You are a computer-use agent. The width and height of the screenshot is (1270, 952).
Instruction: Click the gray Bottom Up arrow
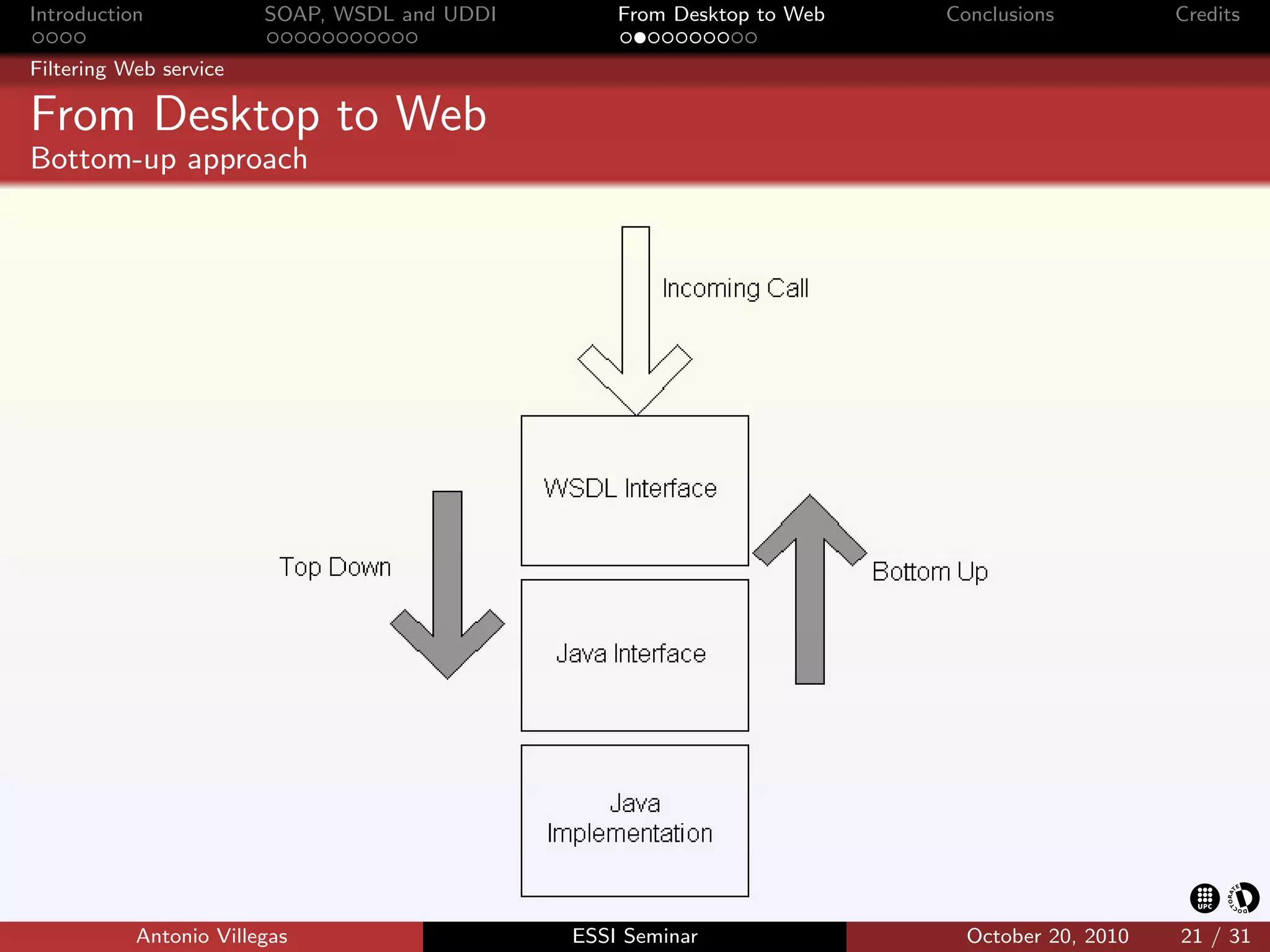810,589
